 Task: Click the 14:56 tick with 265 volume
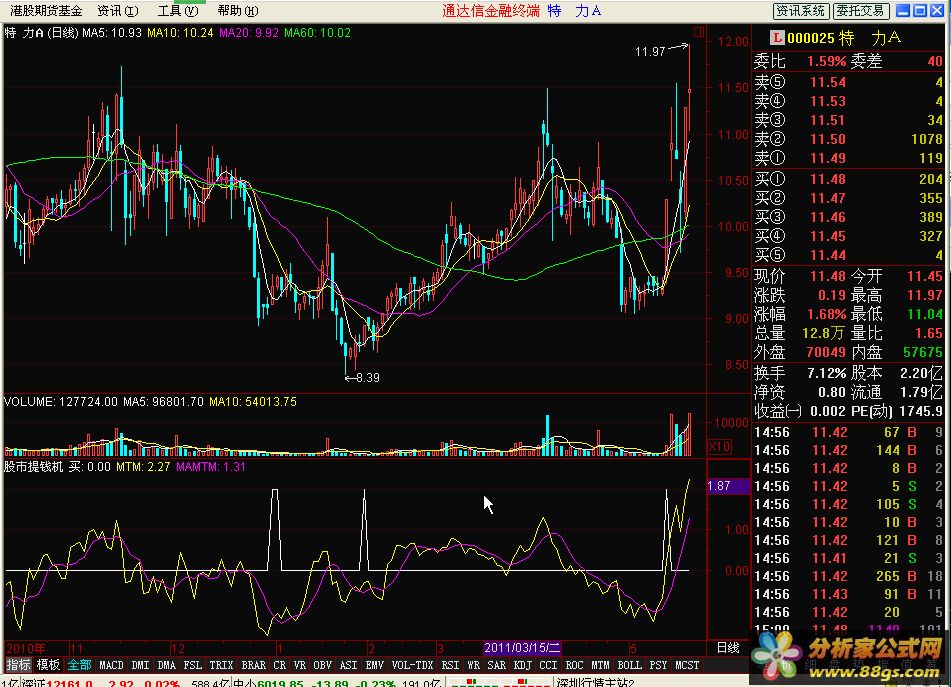848,576
